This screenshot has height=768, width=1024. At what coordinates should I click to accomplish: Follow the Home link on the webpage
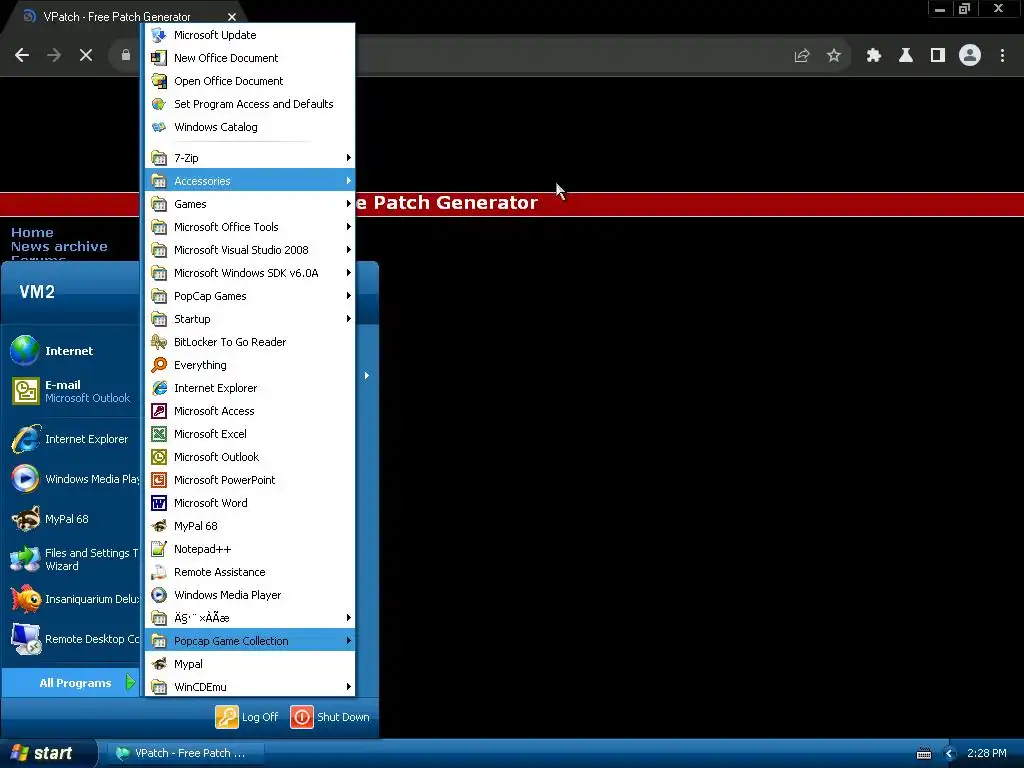(x=32, y=232)
